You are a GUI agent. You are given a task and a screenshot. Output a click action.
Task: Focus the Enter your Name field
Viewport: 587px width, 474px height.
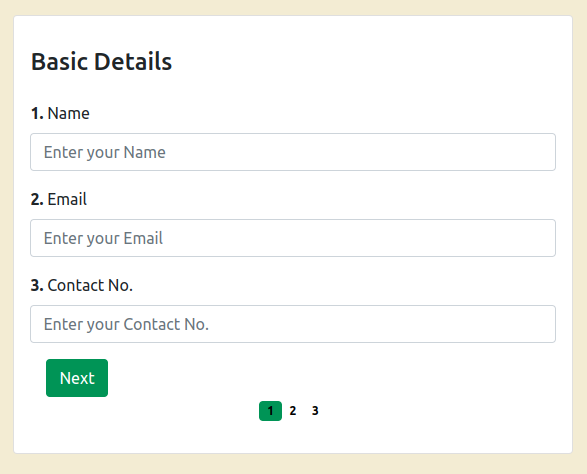(293, 152)
